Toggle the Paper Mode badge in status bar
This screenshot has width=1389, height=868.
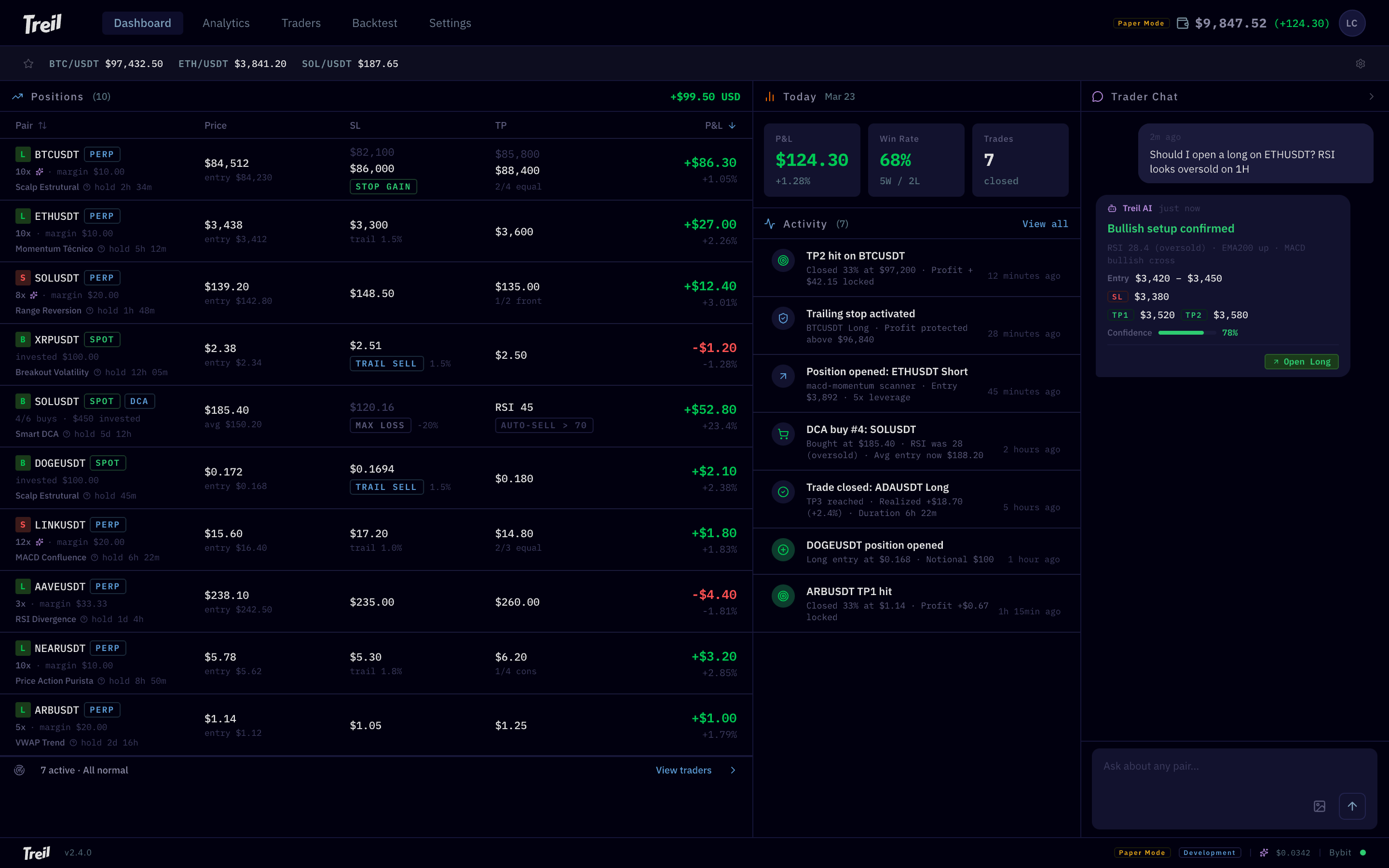(x=1142, y=853)
